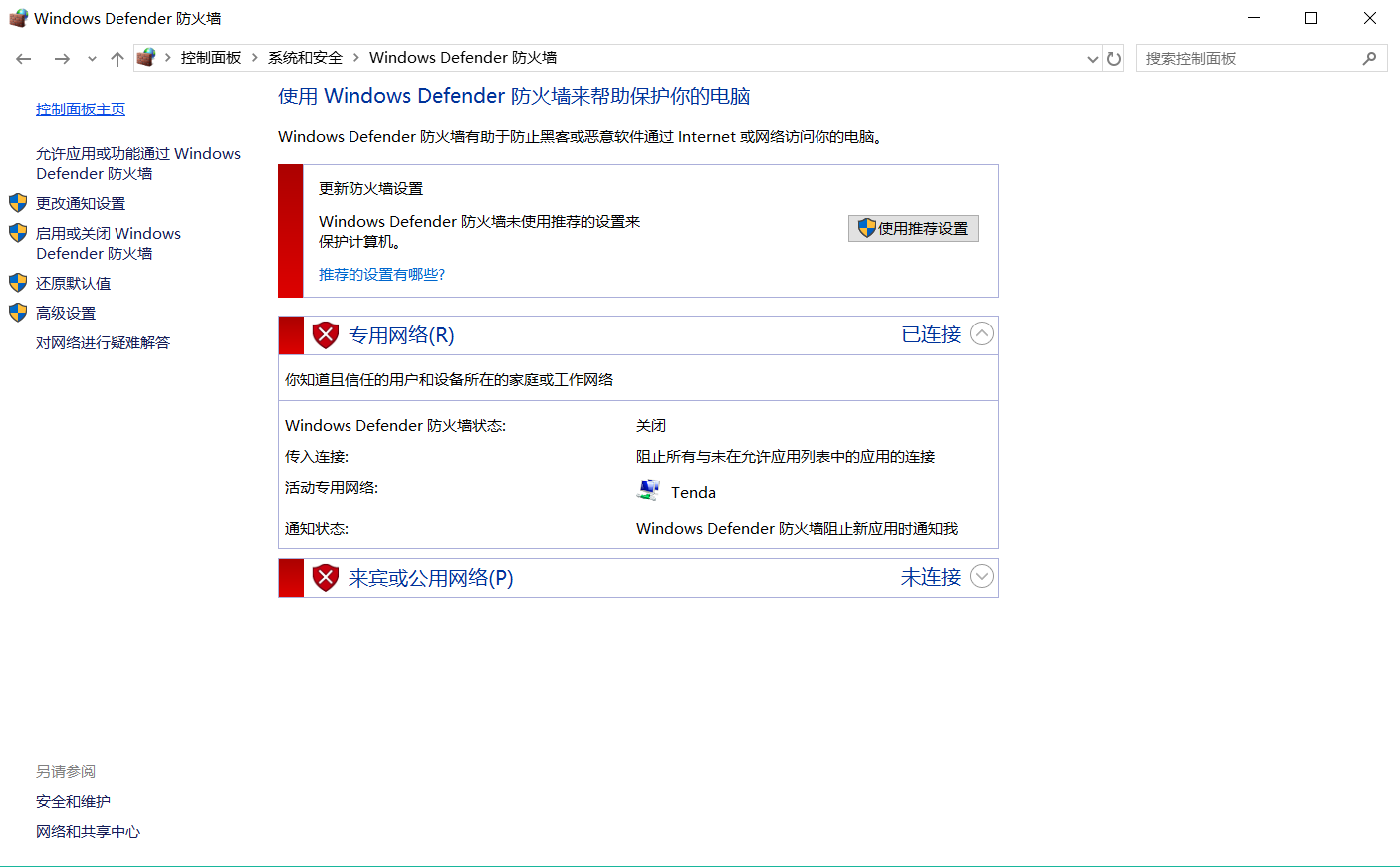
Task: Expand the chevron after 系统和安全 breadcrumb
Action: pyautogui.click(x=355, y=58)
